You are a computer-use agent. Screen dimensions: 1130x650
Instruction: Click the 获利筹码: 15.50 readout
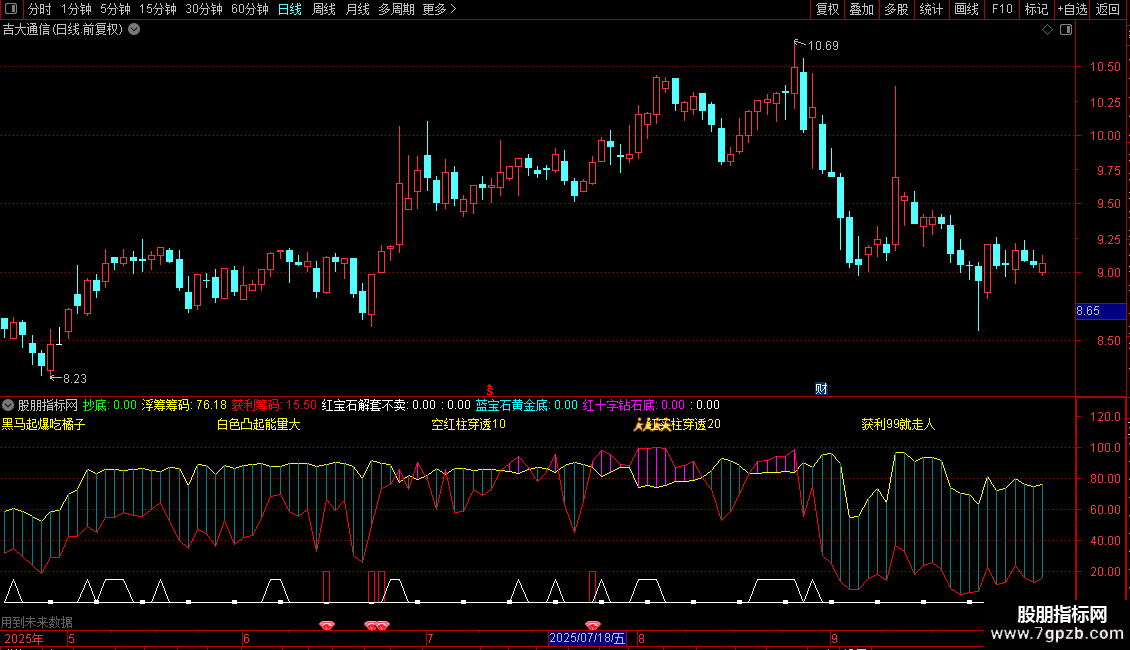(274, 405)
